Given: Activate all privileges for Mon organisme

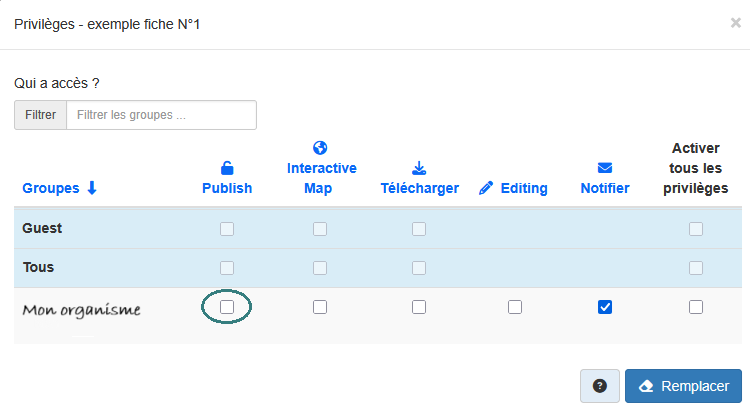Looking at the screenshot, I should (x=696, y=307).
